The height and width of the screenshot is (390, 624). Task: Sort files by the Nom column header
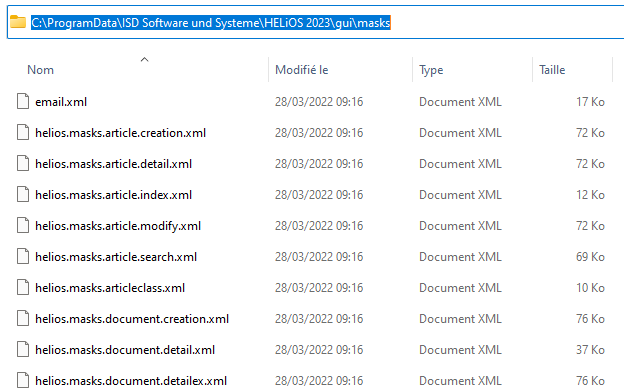point(40,70)
